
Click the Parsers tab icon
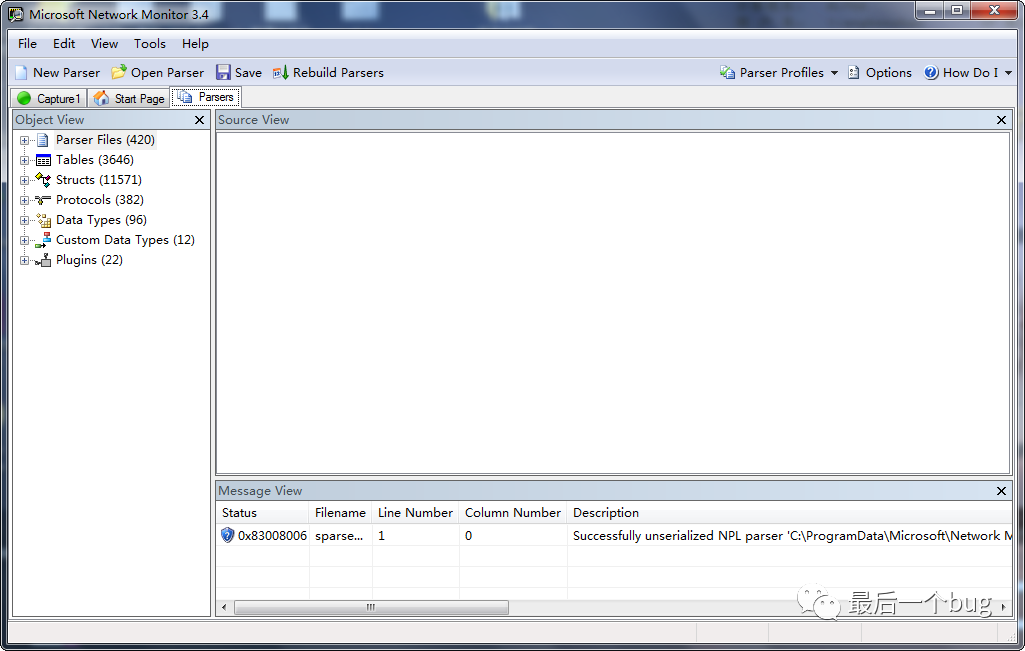point(185,97)
